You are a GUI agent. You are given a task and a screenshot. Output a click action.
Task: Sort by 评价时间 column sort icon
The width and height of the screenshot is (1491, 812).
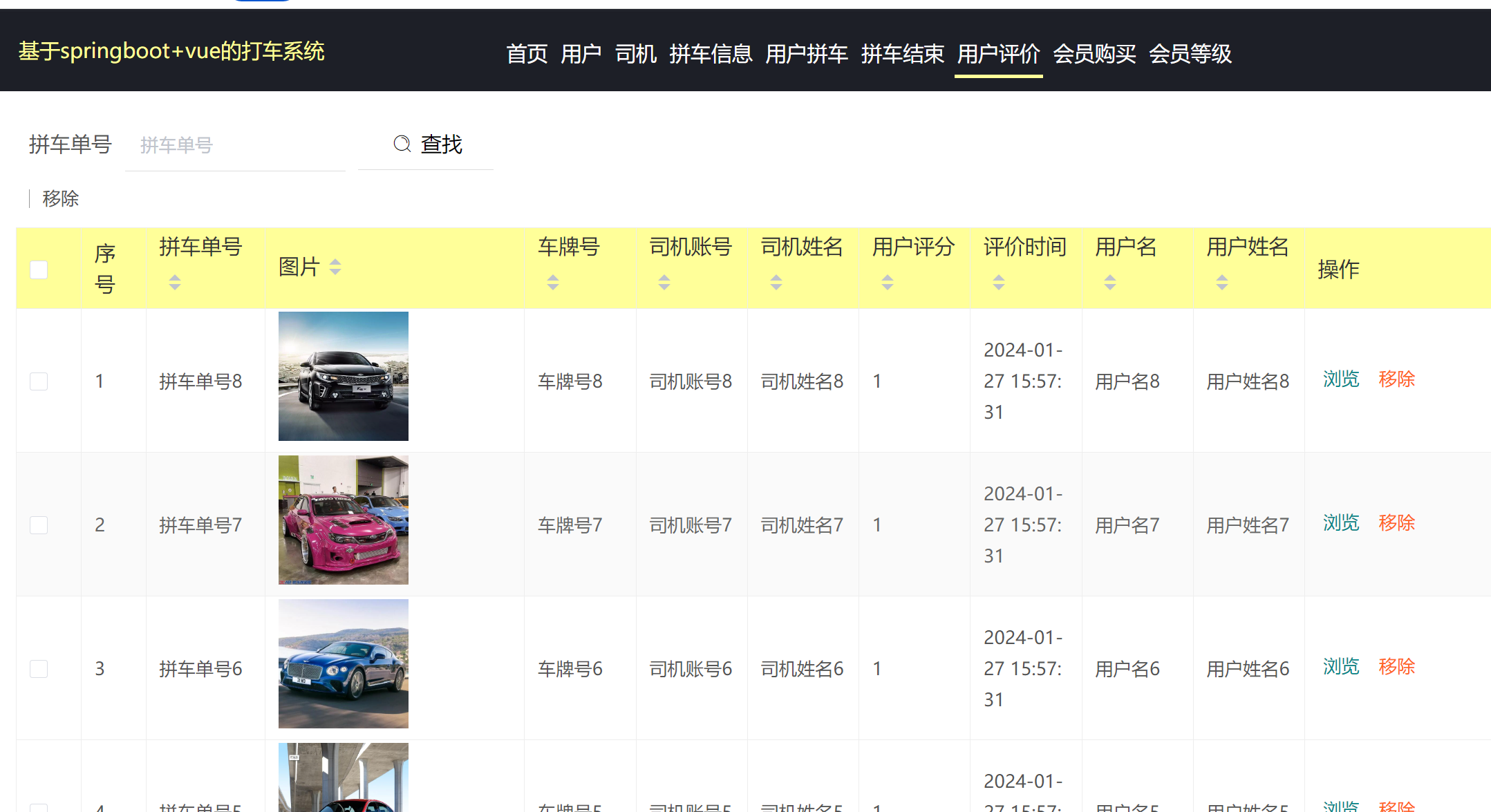998,281
